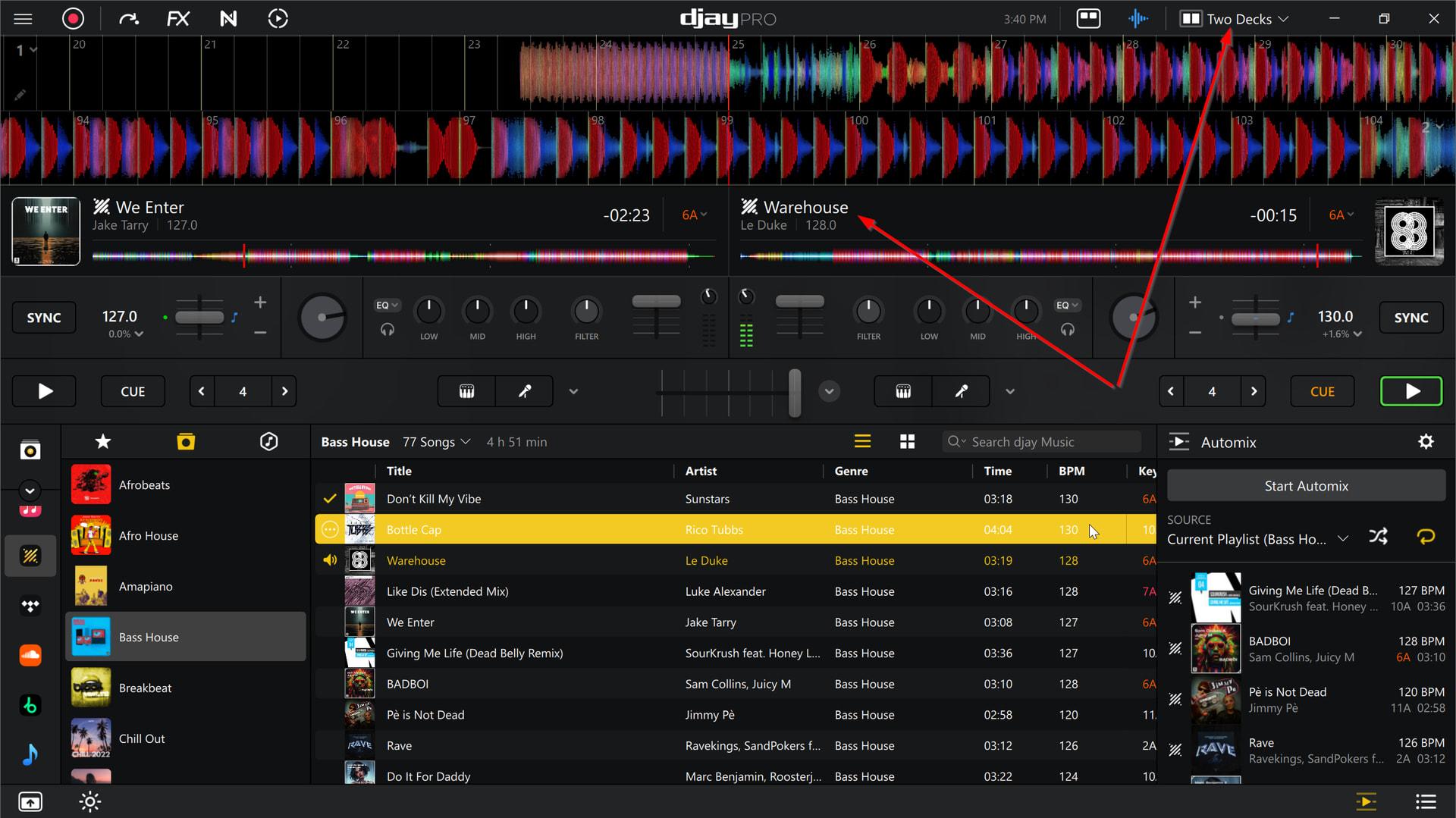Switch library to grid view
Viewport: 1456px width, 818px height.
(907, 442)
